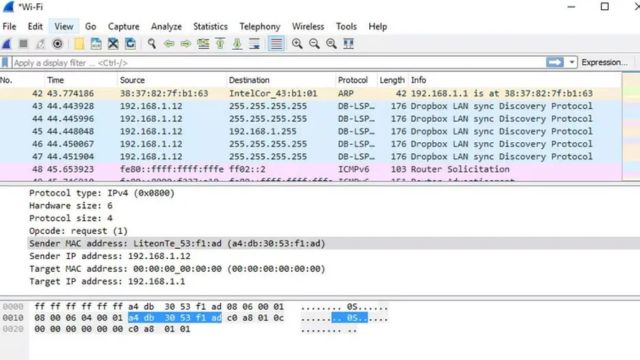Open the Analyze menu

point(166,27)
